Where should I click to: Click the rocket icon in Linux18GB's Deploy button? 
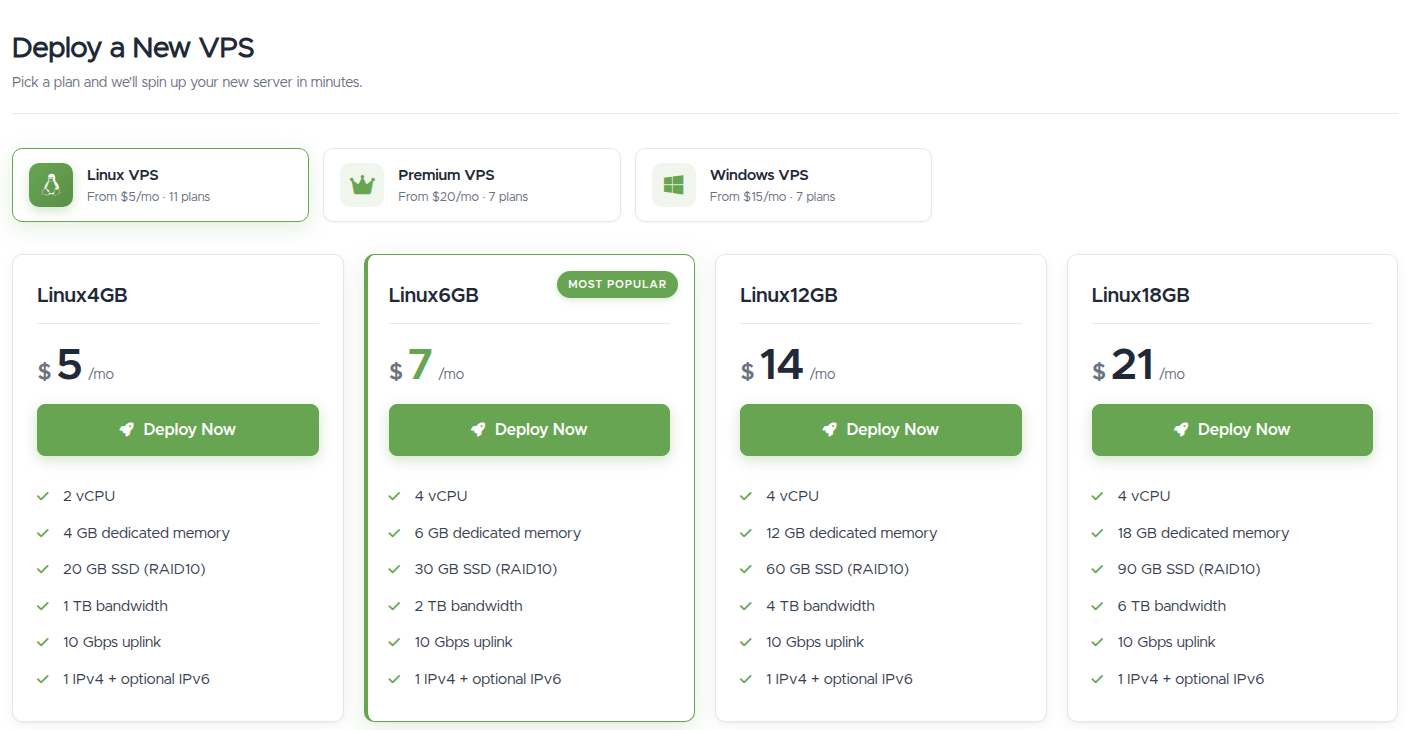pos(1181,430)
